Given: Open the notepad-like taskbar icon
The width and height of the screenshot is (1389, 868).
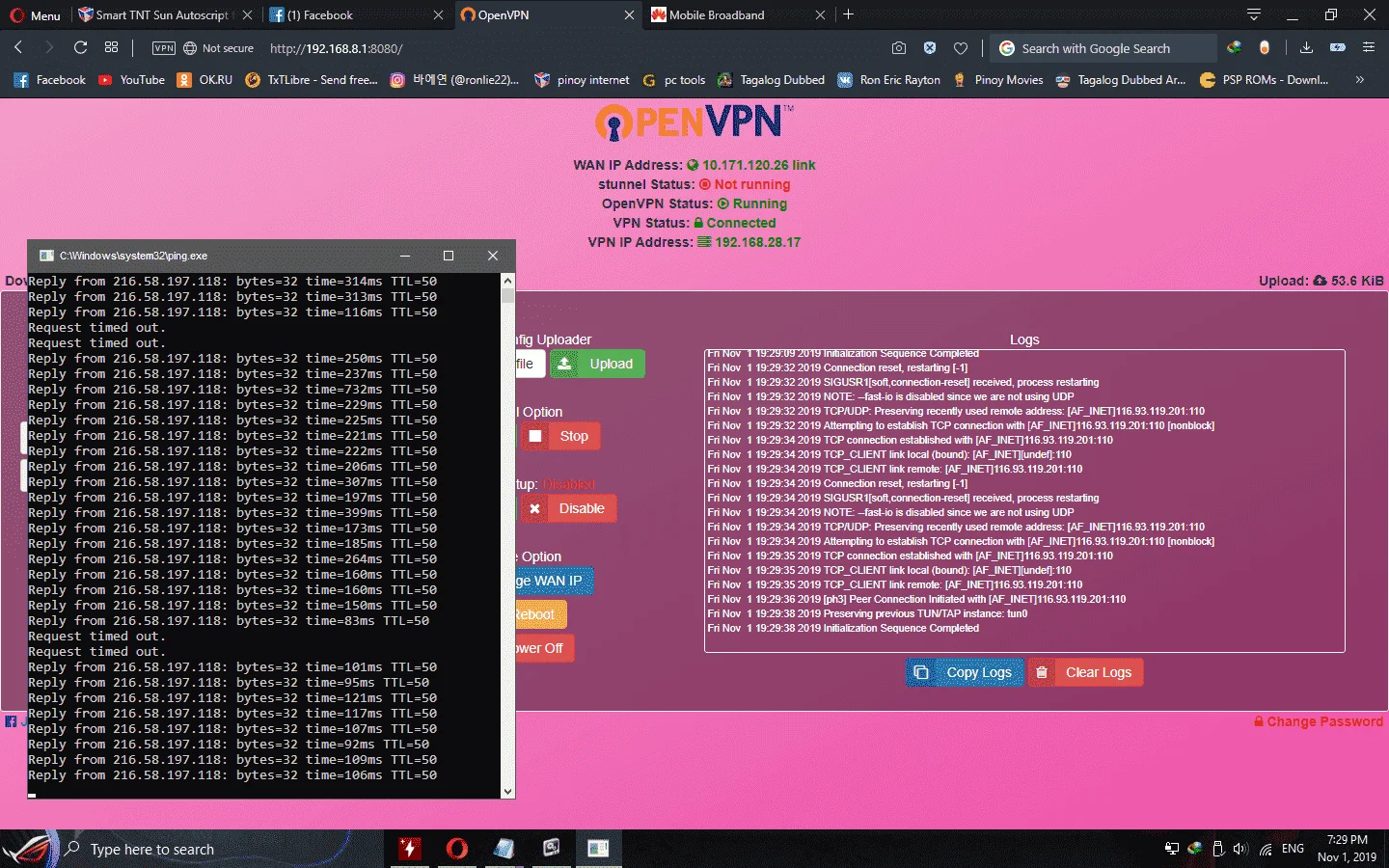Looking at the screenshot, I should pyautogui.click(x=504, y=849).
